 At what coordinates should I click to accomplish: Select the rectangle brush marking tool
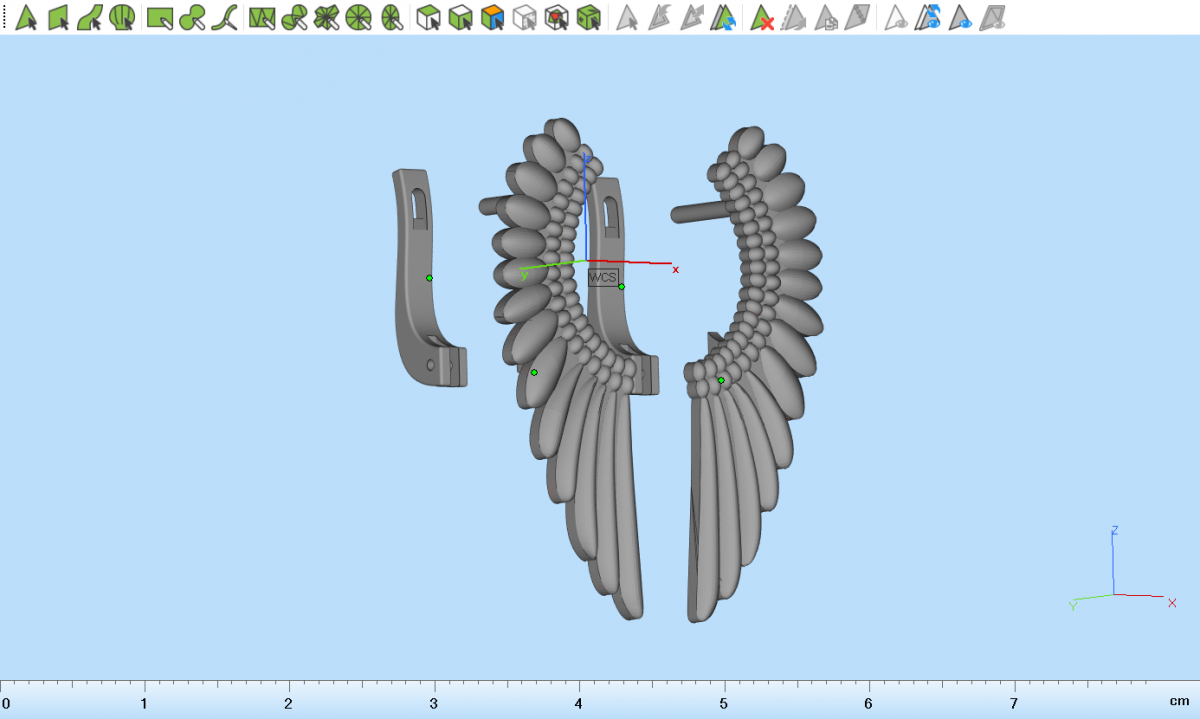[x=160, y=17]
